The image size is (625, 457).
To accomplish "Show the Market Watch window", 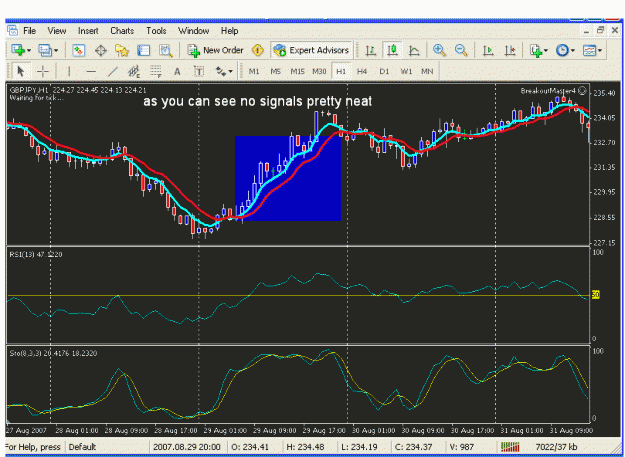I will [79, 50].
